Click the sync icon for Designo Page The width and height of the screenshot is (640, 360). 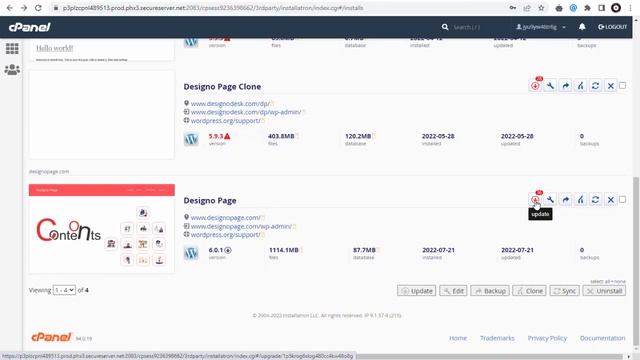pos(596,200)
